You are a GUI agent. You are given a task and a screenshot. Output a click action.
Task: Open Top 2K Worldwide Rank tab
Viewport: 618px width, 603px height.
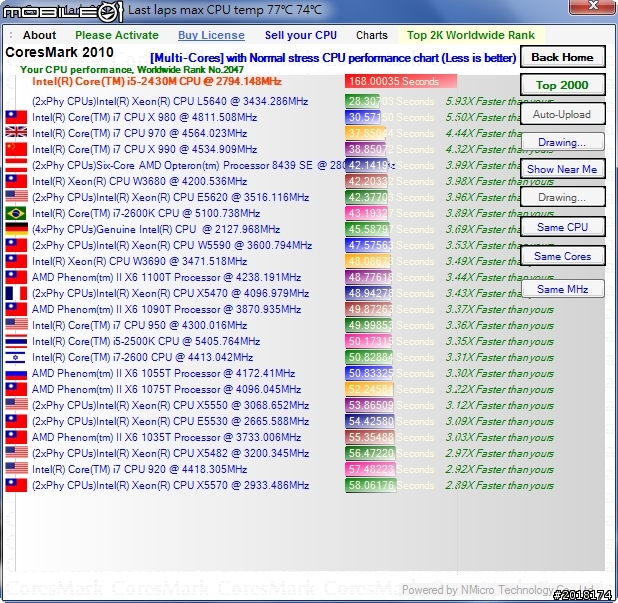click(471, 35)
